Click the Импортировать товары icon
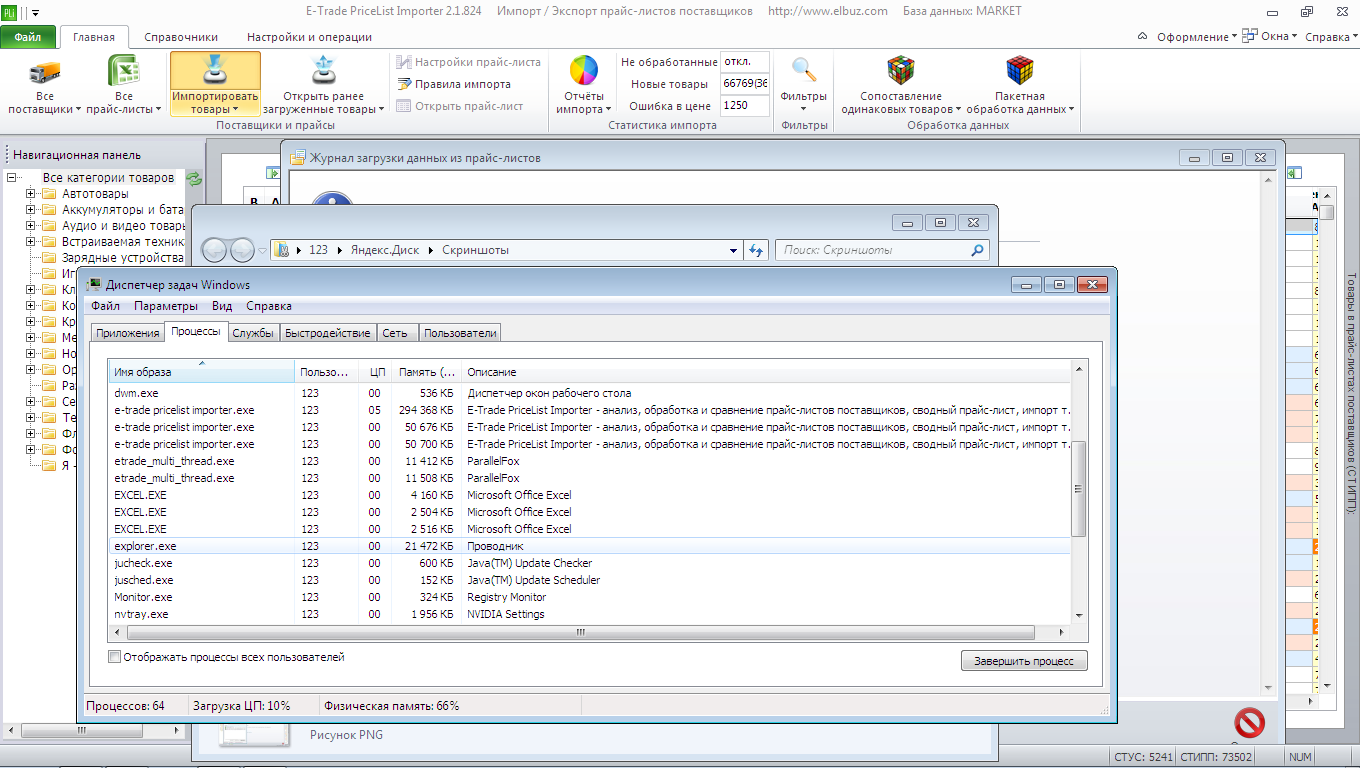Viewport: 1360px width, 768px height. (215, 72)
